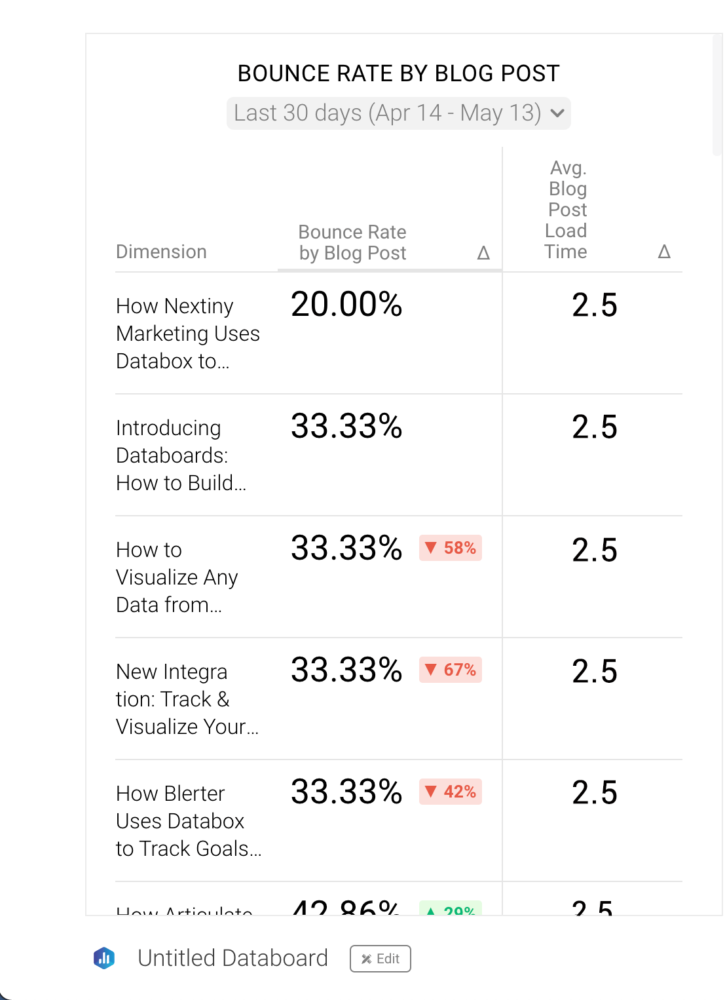Select the How Nextiny Marketing Uses Databox row
Viewport: 725px width, 1000px height.
click(x=188, y=334)
